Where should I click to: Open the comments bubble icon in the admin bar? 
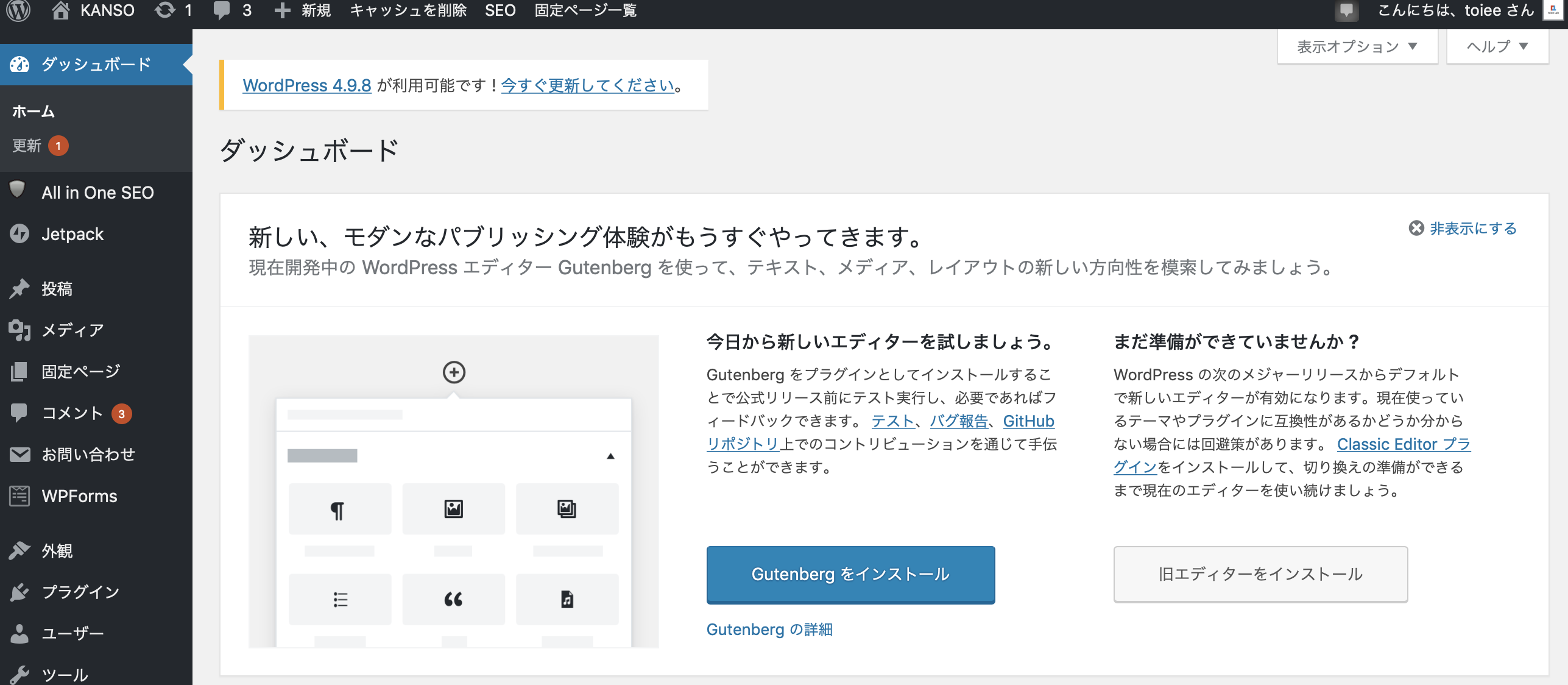tap(222, 11)
